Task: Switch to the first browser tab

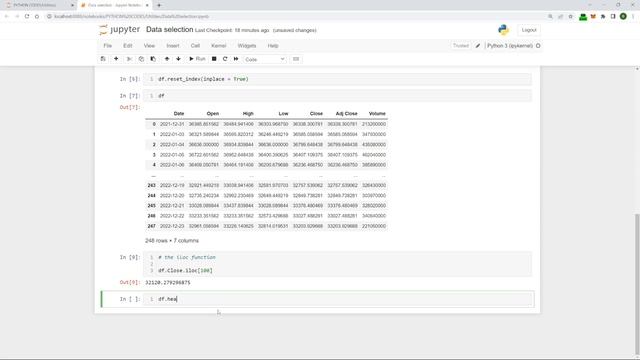Action: click(x=38, y=5)
